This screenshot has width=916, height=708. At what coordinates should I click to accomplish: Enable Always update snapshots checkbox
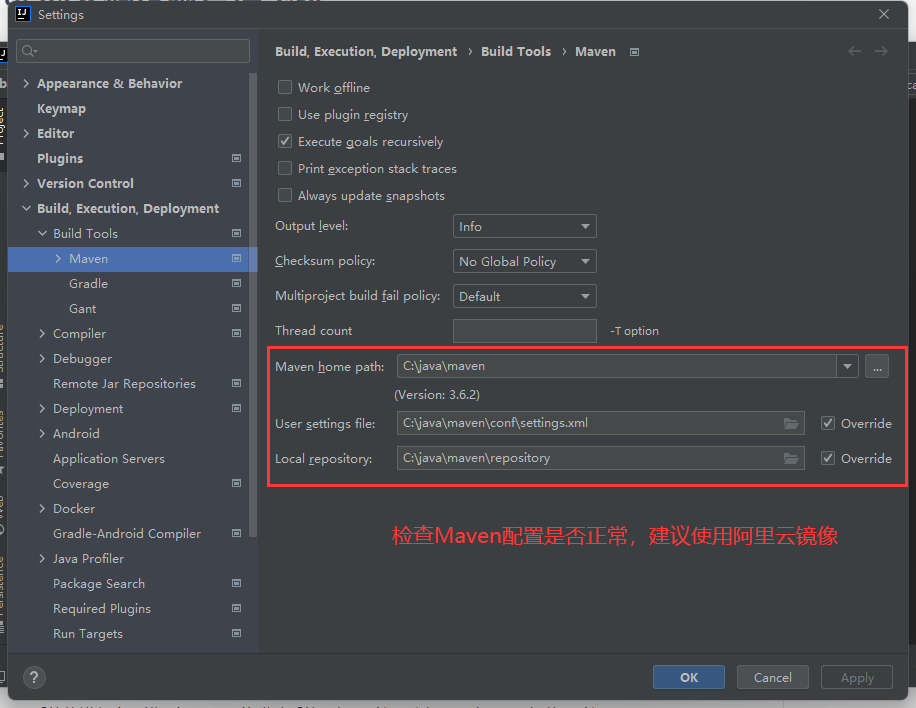coord(285,196)
